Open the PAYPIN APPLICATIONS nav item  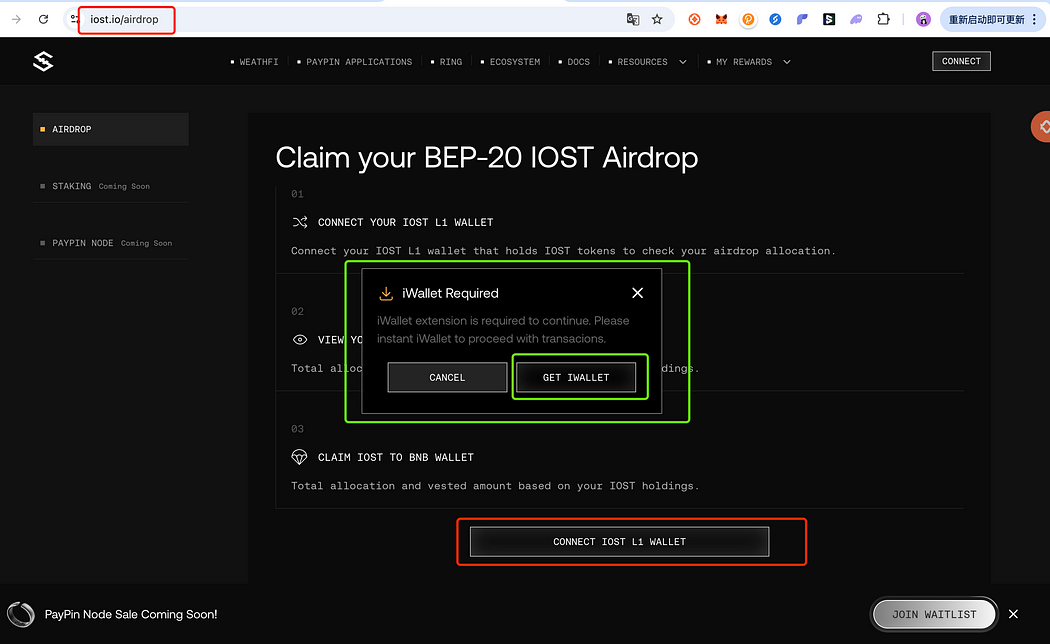tap(355, 62)
